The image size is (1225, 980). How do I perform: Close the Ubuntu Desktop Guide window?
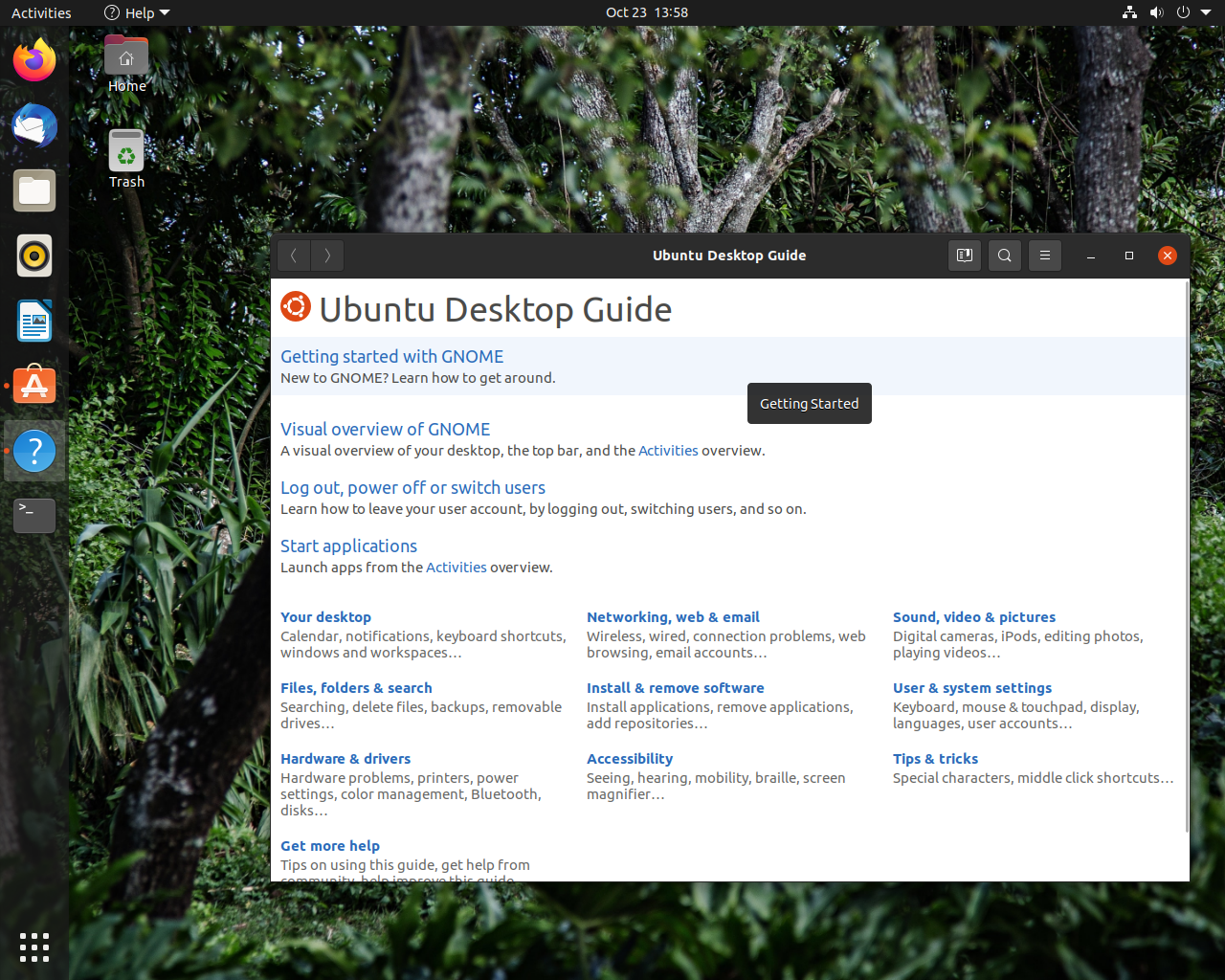point(1168,256)
